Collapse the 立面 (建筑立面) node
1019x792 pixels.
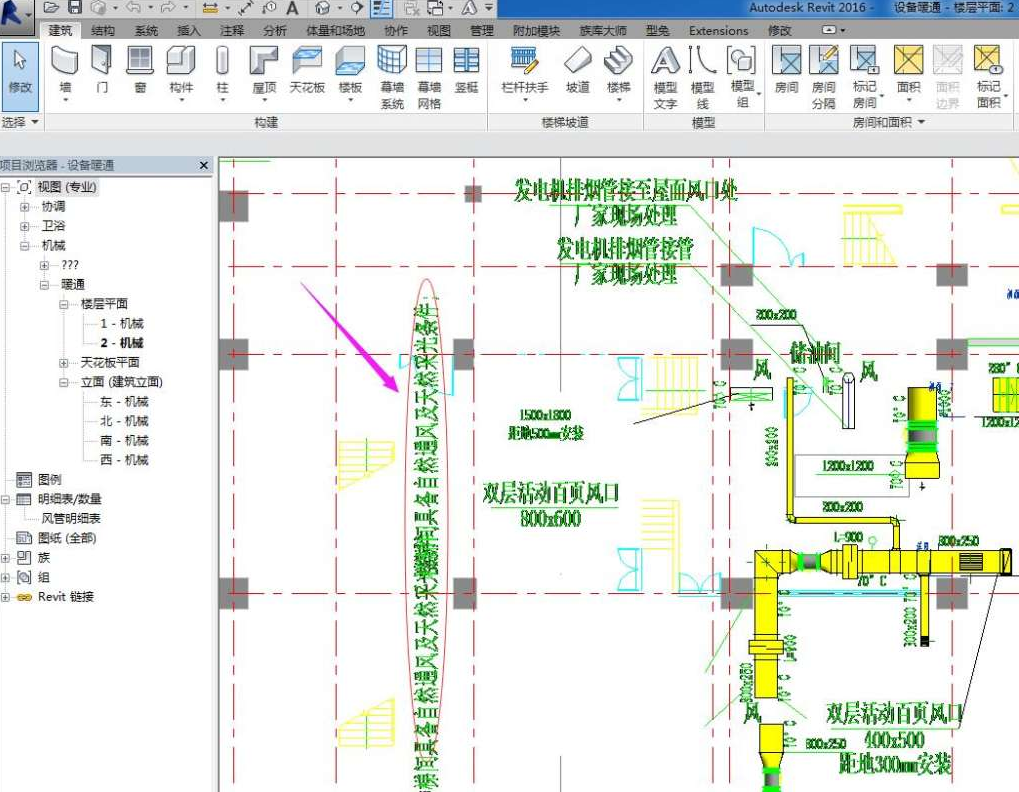[64, 382]
